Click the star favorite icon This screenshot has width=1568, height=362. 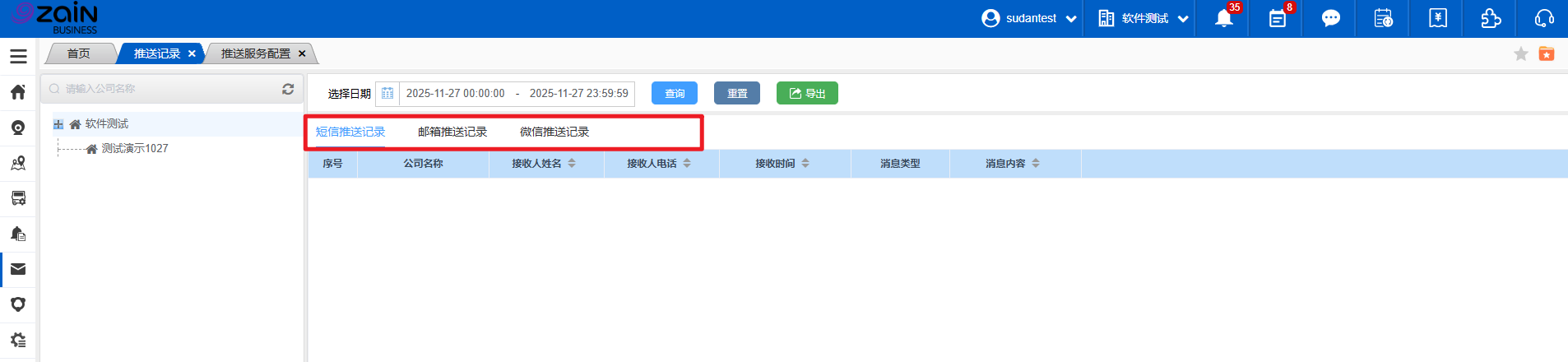pyautogui.click(x=1521, y=53)
